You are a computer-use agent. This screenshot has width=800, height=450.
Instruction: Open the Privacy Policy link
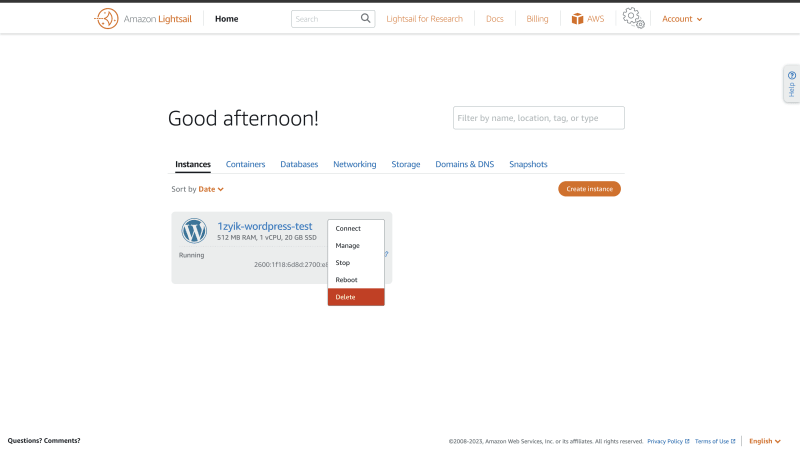[x=668, y=441]
